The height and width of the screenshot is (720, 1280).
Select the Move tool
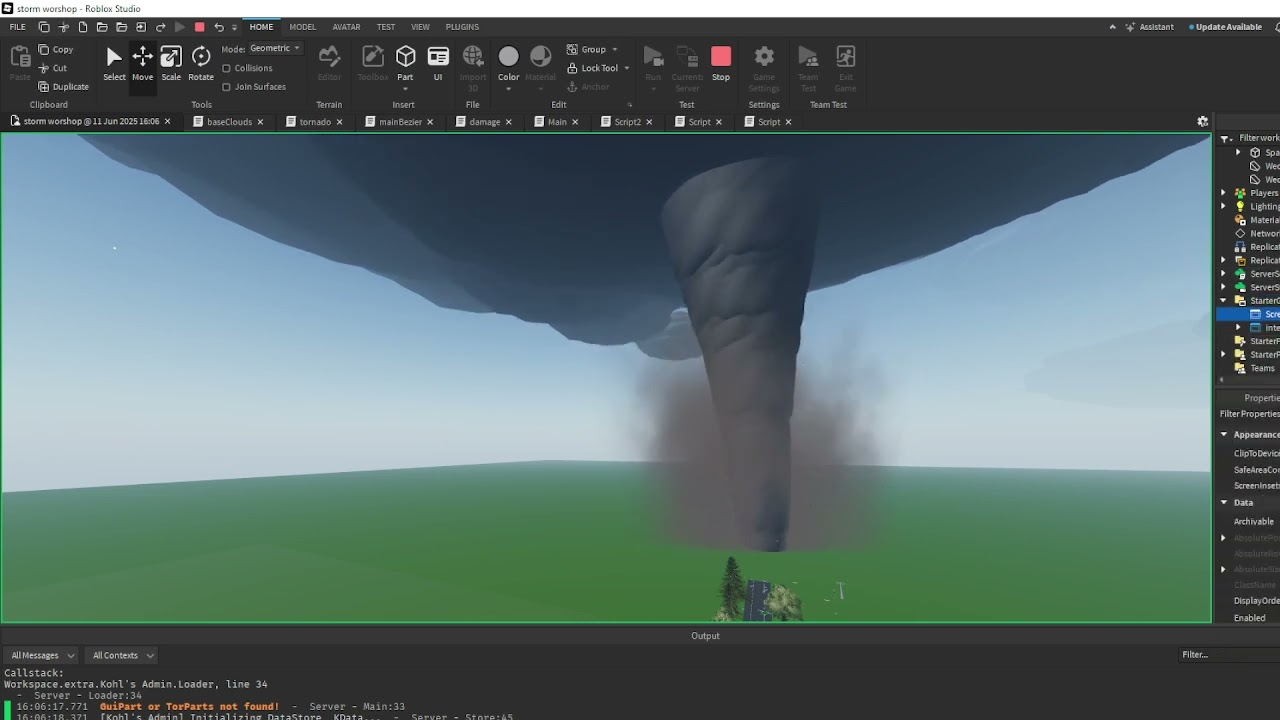tap(142, 64)
